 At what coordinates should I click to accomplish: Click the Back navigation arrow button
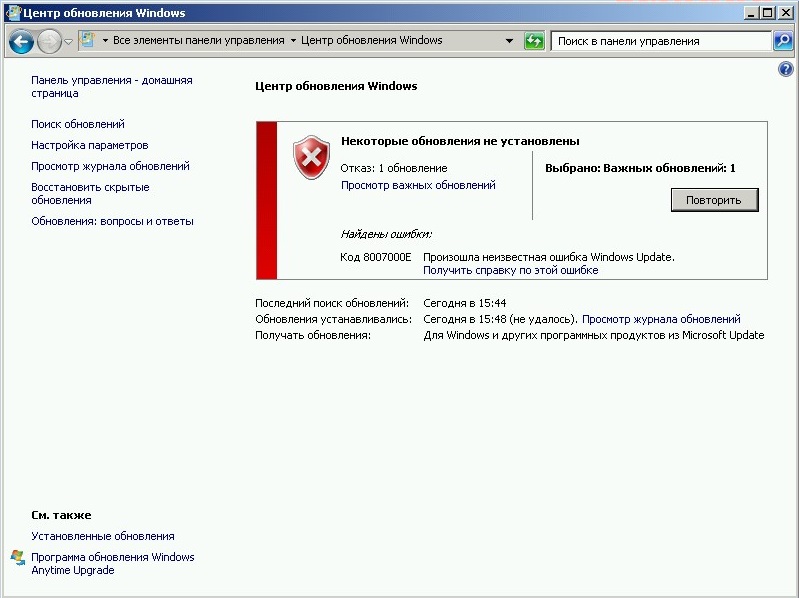point(22,42)
